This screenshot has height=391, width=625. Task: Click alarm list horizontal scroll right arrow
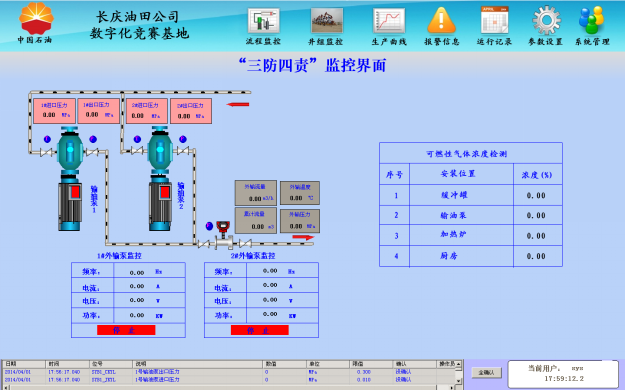pos(452,387)
